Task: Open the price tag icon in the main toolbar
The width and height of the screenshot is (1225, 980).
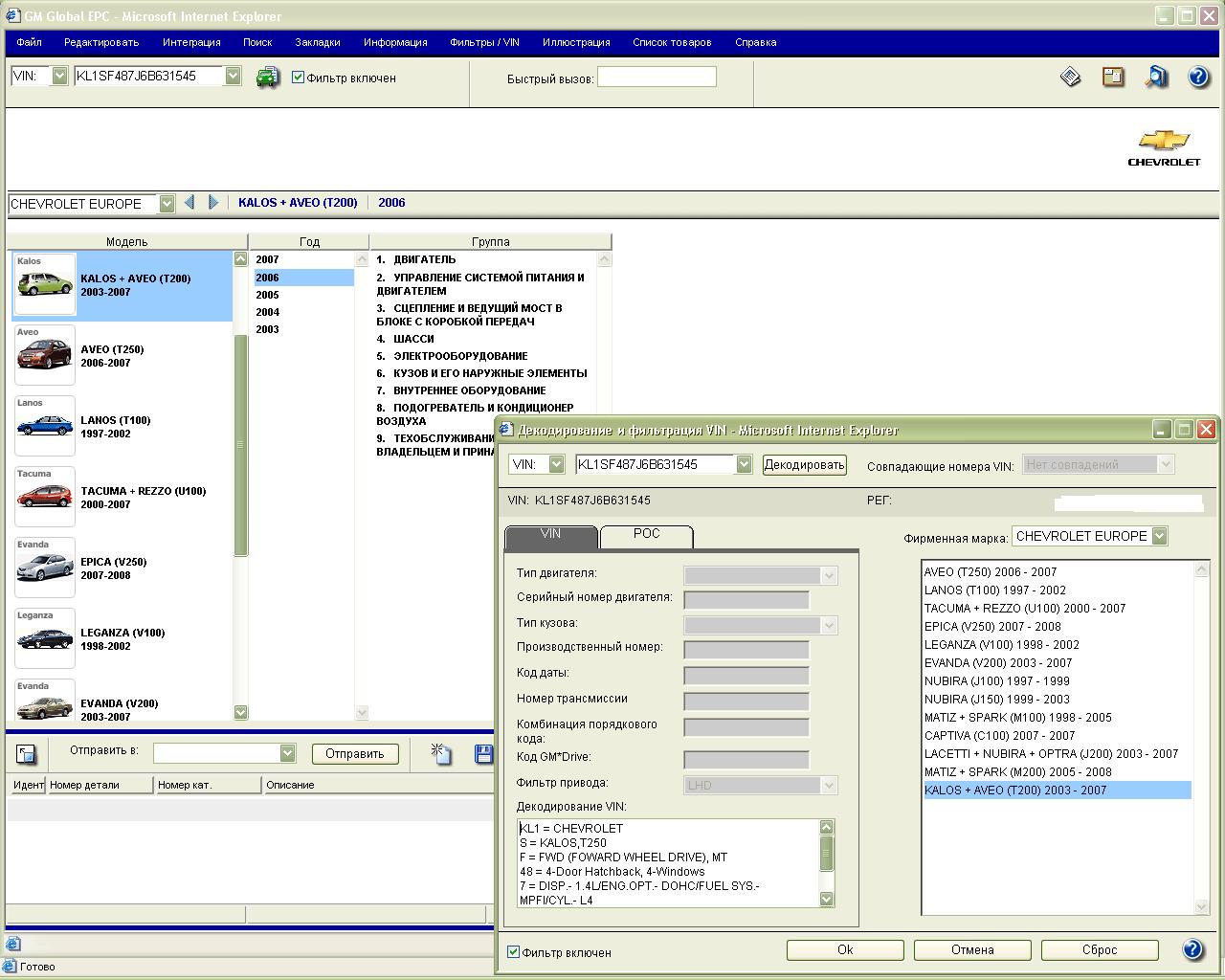Action: 1071,77
